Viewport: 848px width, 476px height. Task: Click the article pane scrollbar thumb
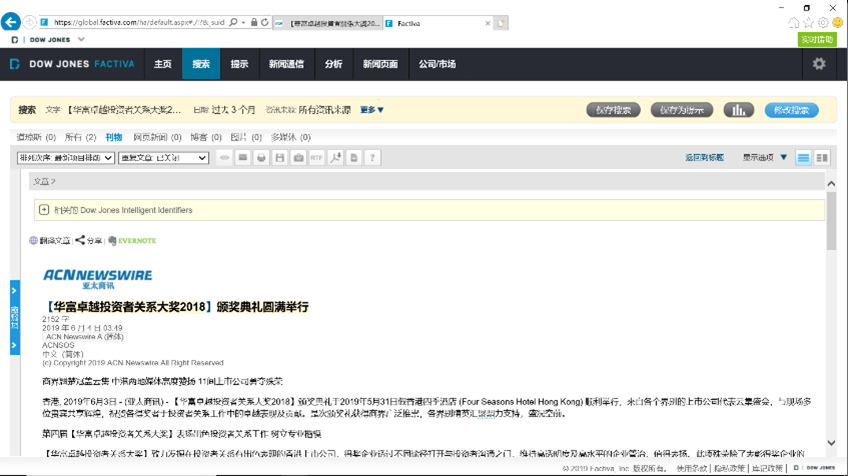pos(831,220)
